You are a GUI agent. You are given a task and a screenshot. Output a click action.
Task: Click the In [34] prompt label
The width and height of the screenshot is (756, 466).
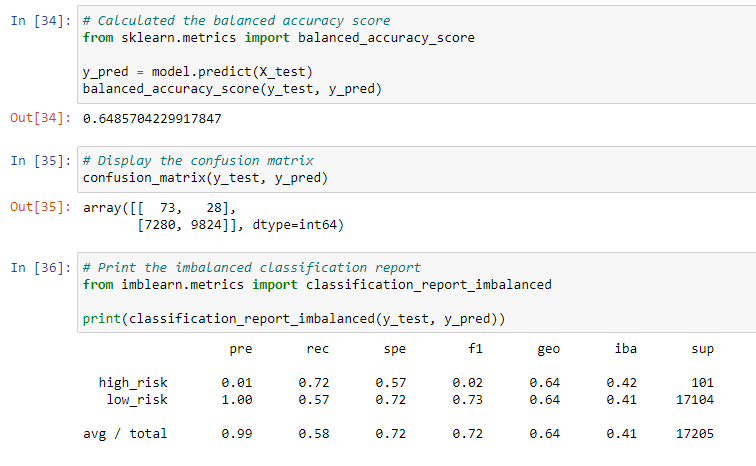click(41, 21)
